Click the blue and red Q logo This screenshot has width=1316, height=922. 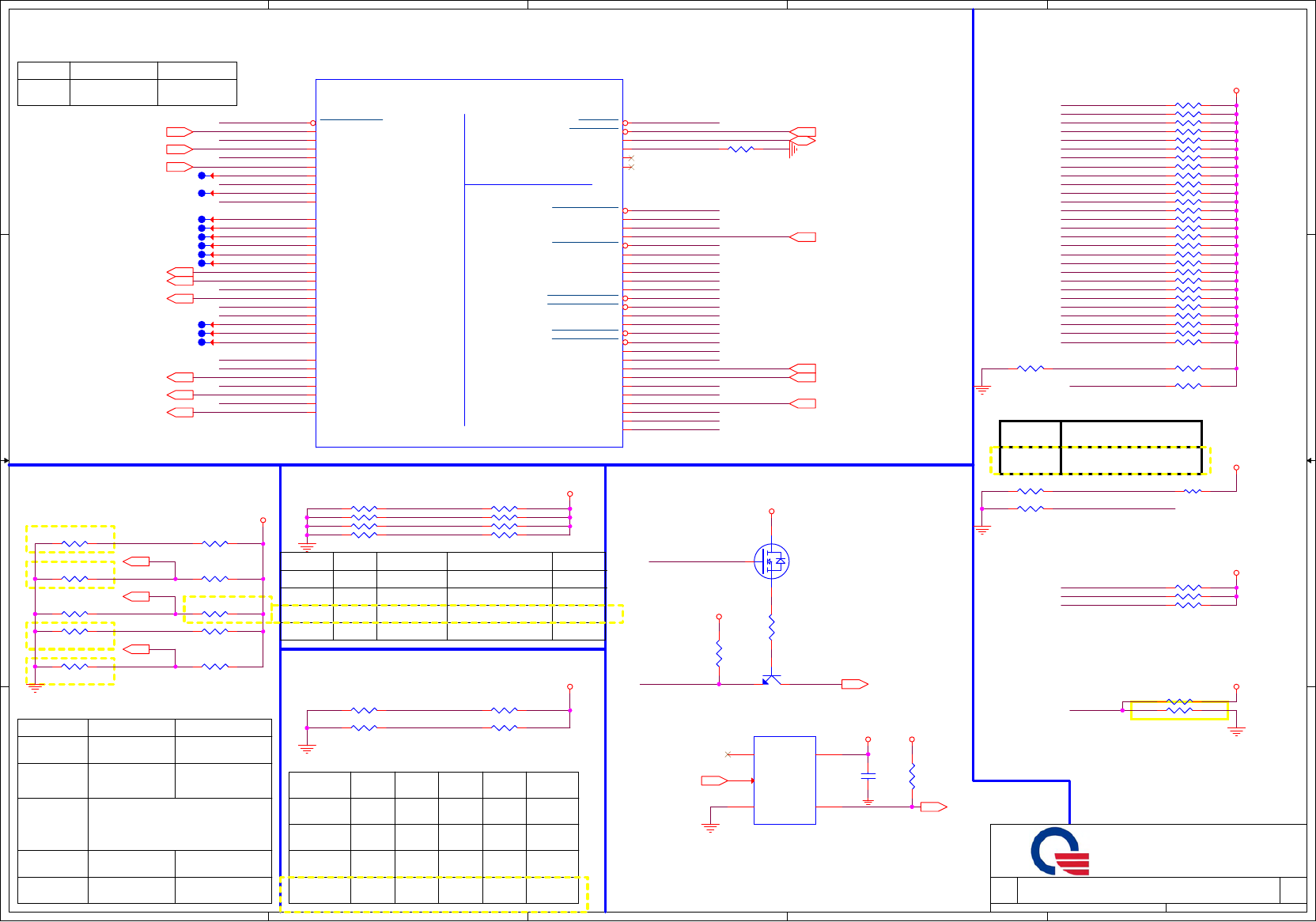[x=1060, y=851]
